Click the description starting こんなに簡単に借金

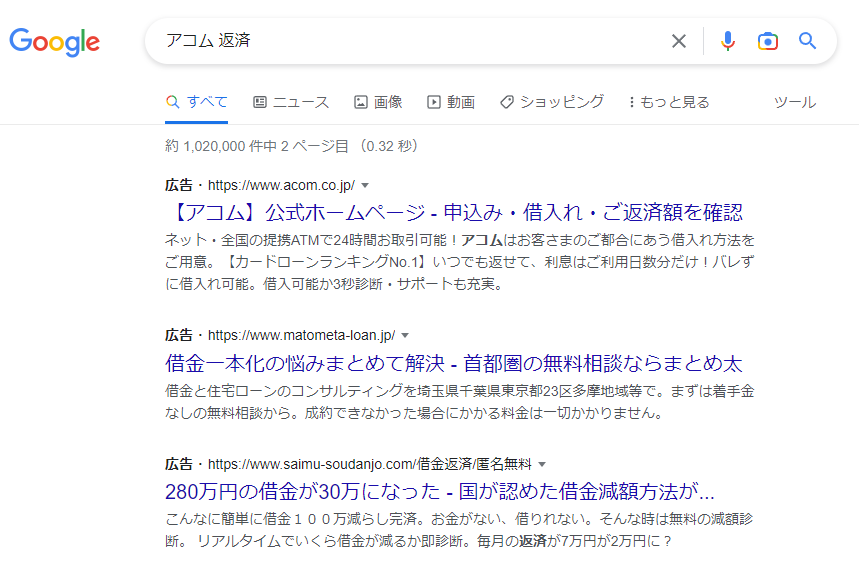click(x=459, y=530)
